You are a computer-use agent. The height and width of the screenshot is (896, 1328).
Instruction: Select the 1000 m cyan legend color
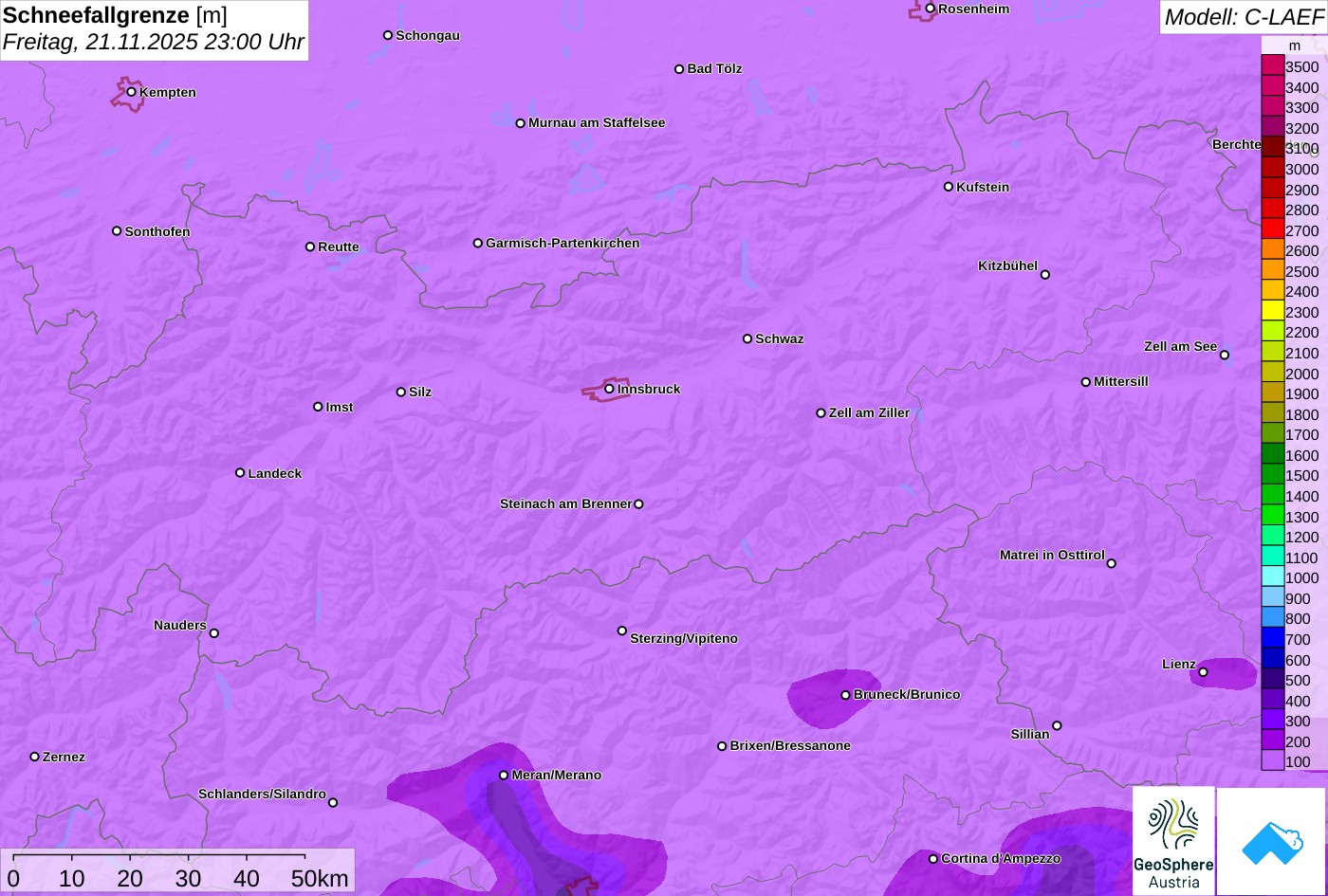[1273, 576]
